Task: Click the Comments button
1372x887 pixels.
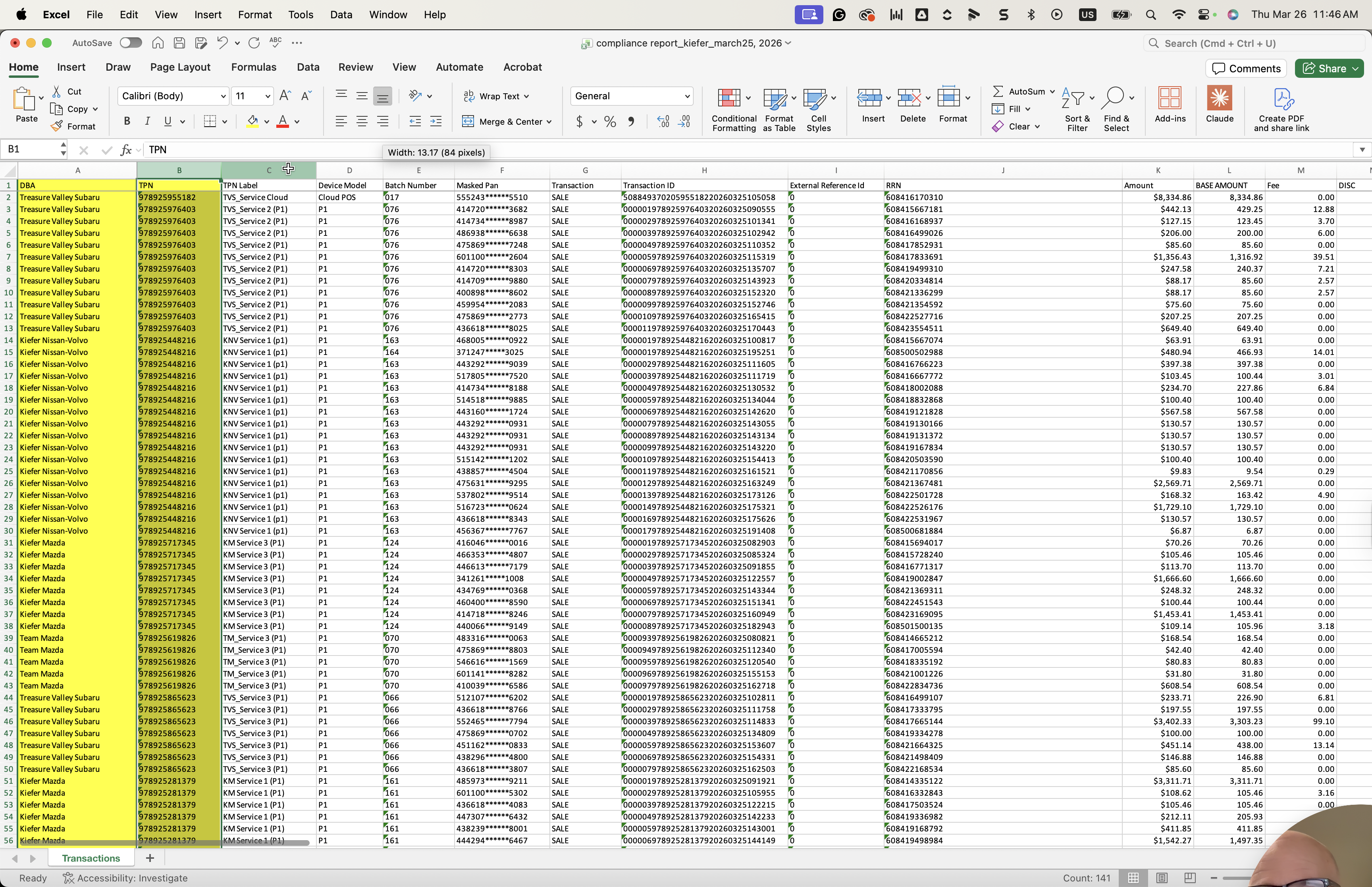Action: point(1247,69)
